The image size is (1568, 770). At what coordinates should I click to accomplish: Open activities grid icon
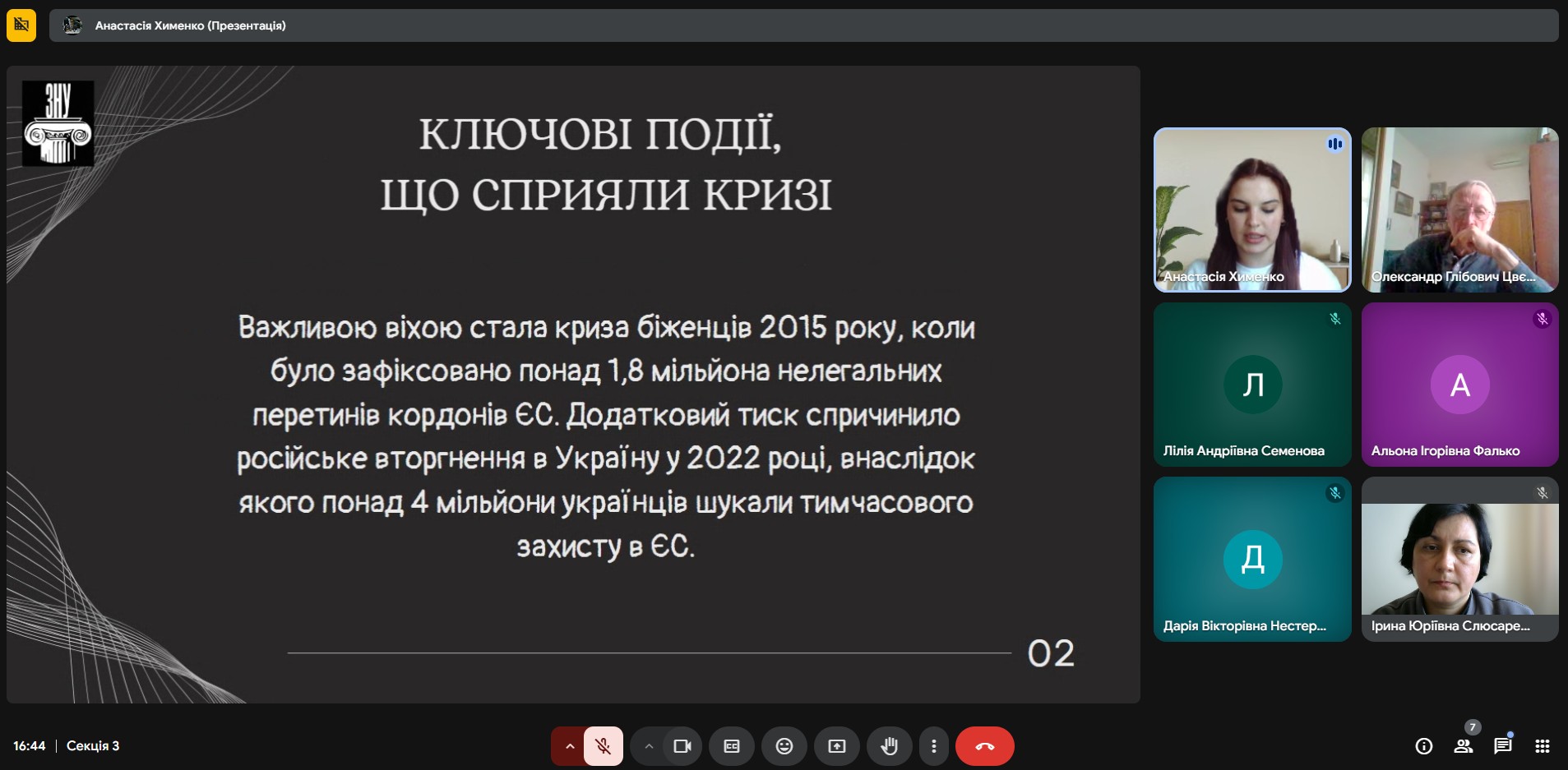pyautogui.click(x=1542, y=746)
